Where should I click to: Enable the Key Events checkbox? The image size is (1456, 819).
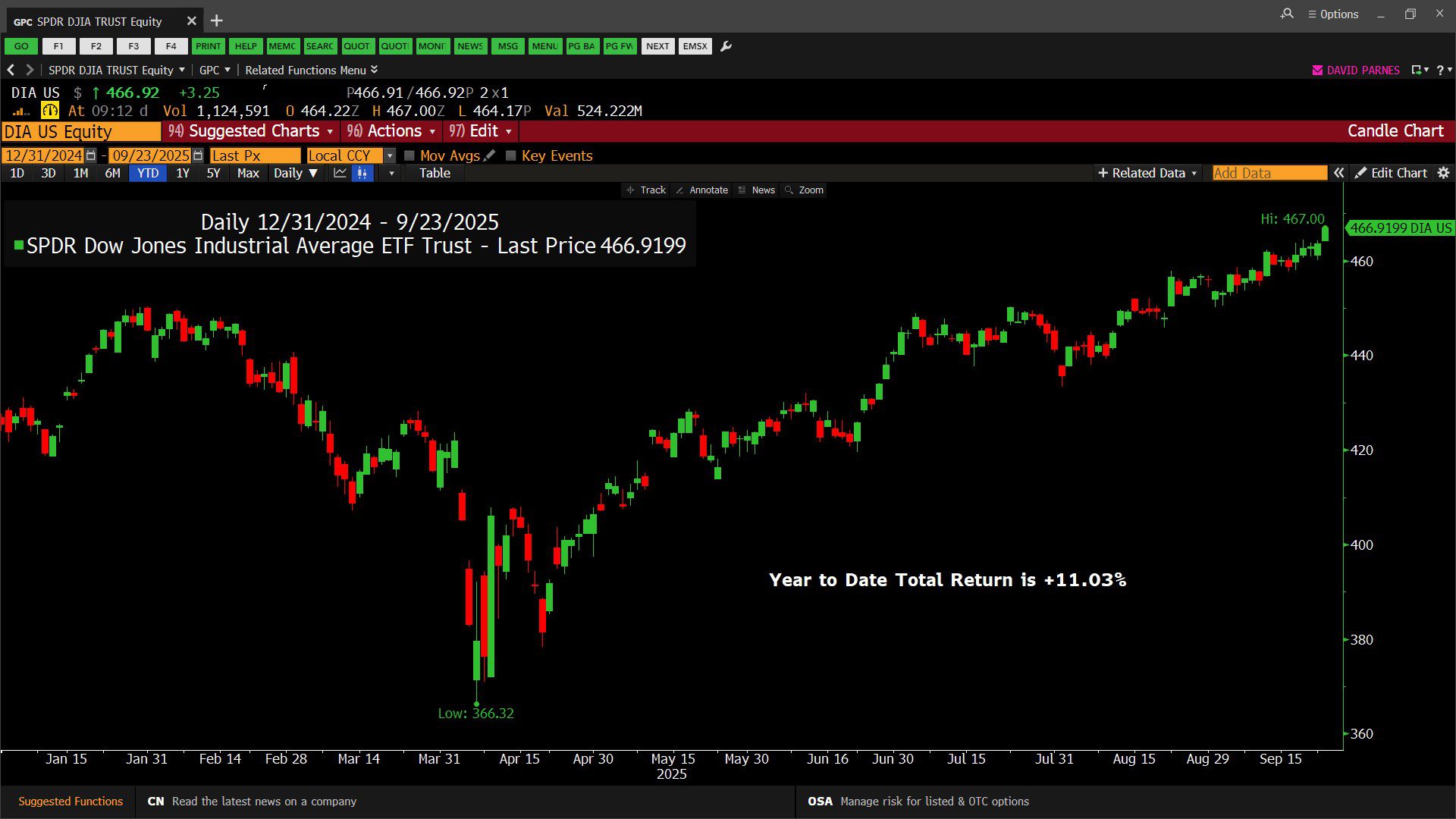pos(511,155)
